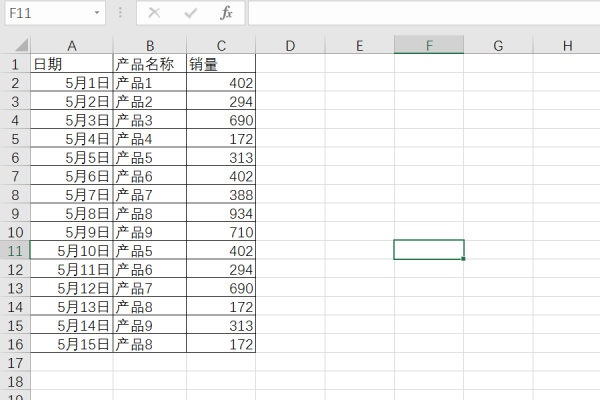The width and height of the screenshot is (600, 400).
Task: Click sales value 710
Action: tap(221, 232)
